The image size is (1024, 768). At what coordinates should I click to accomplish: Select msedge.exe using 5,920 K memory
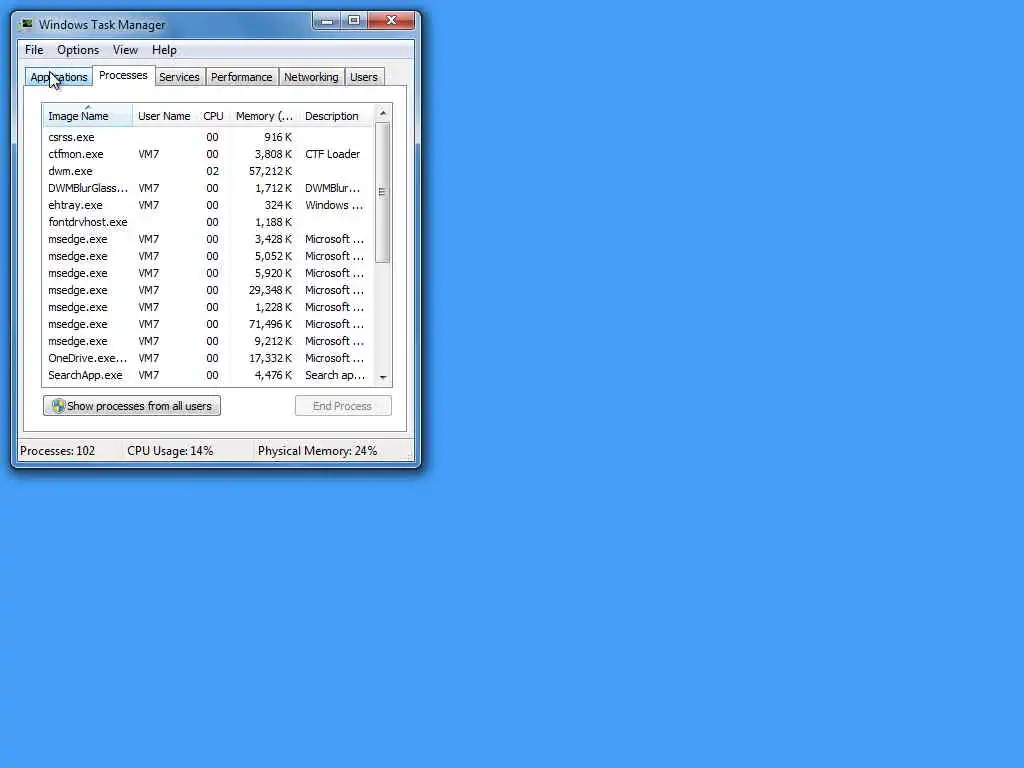click(209, 273)
